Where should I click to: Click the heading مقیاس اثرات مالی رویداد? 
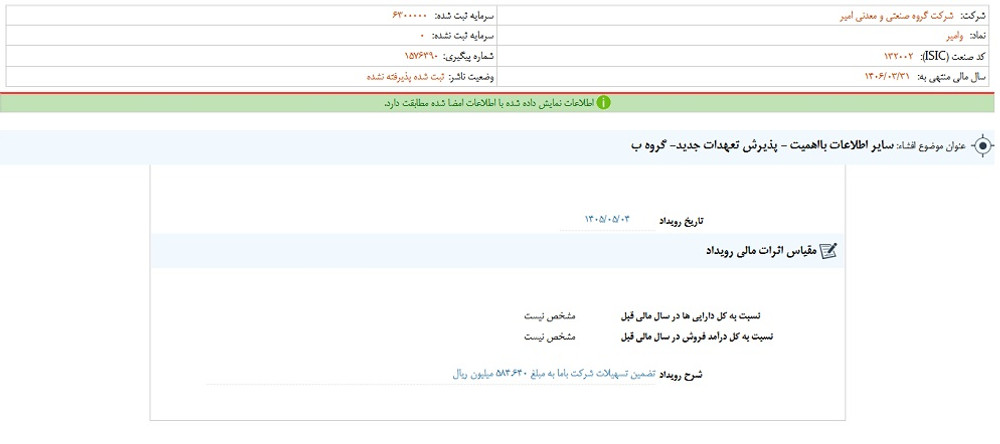pos(760,252)
